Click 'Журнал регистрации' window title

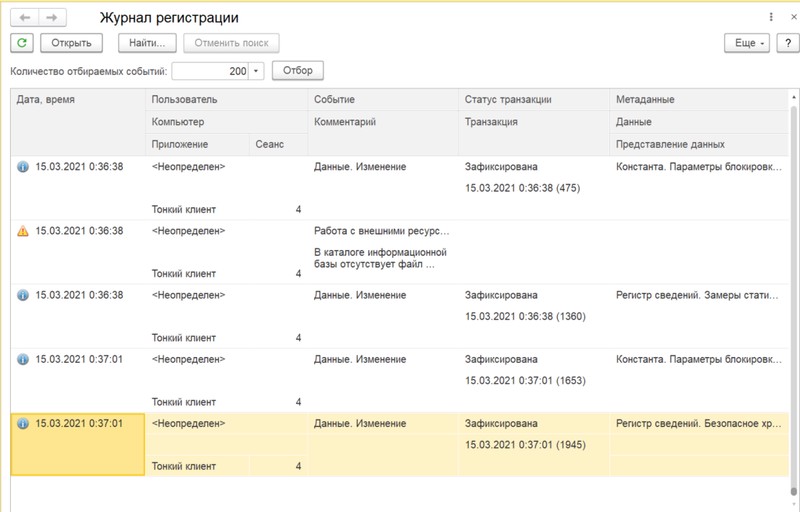pos(169,18)
